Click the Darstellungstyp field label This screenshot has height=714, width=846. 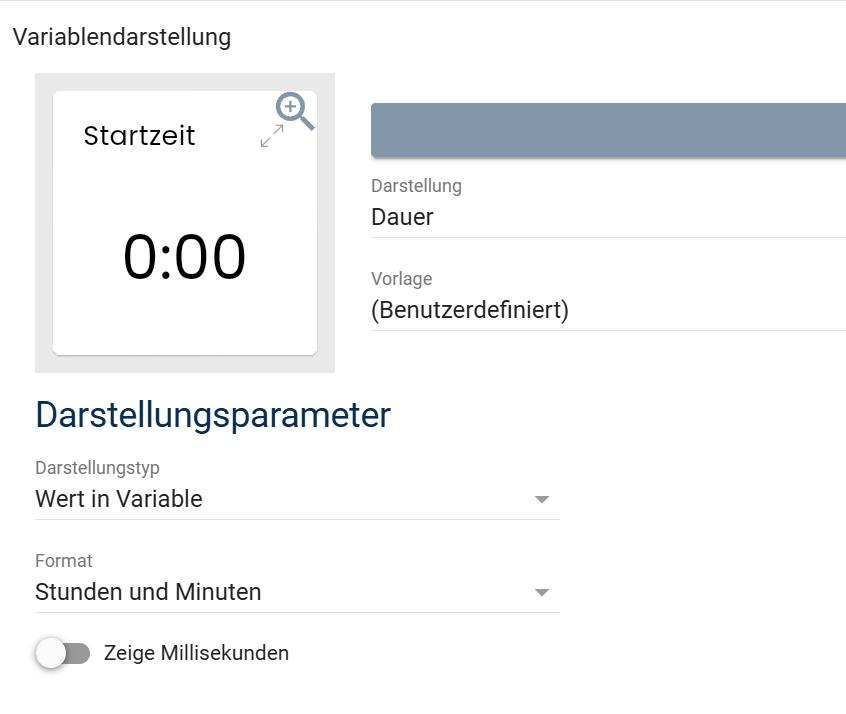click(97, 468)
